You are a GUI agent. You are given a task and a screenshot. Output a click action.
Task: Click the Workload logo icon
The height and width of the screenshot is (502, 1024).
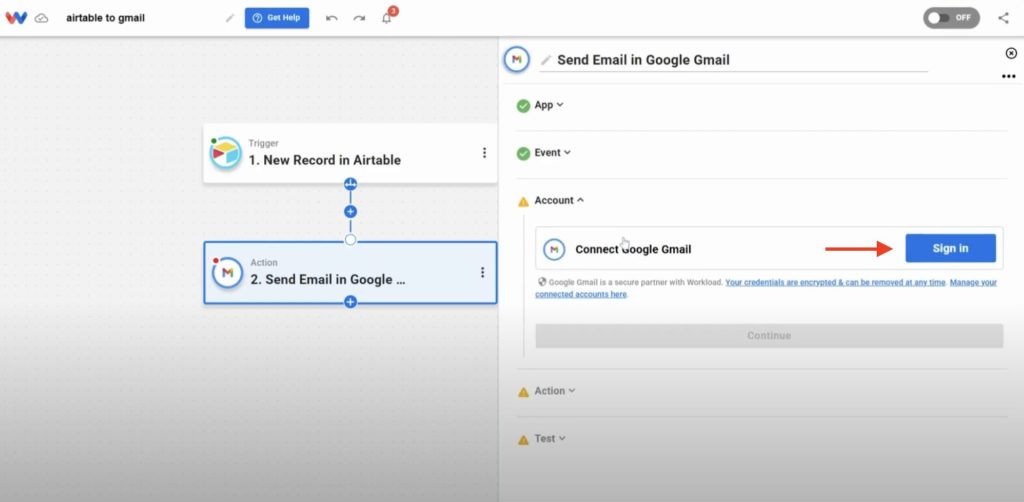point(16,18)
